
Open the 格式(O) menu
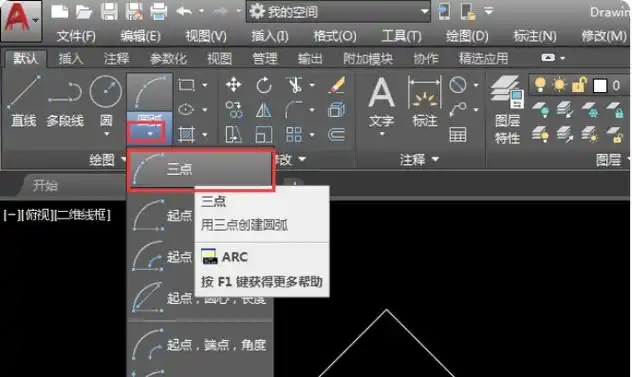pyautogui.click(x=335, y=37)
